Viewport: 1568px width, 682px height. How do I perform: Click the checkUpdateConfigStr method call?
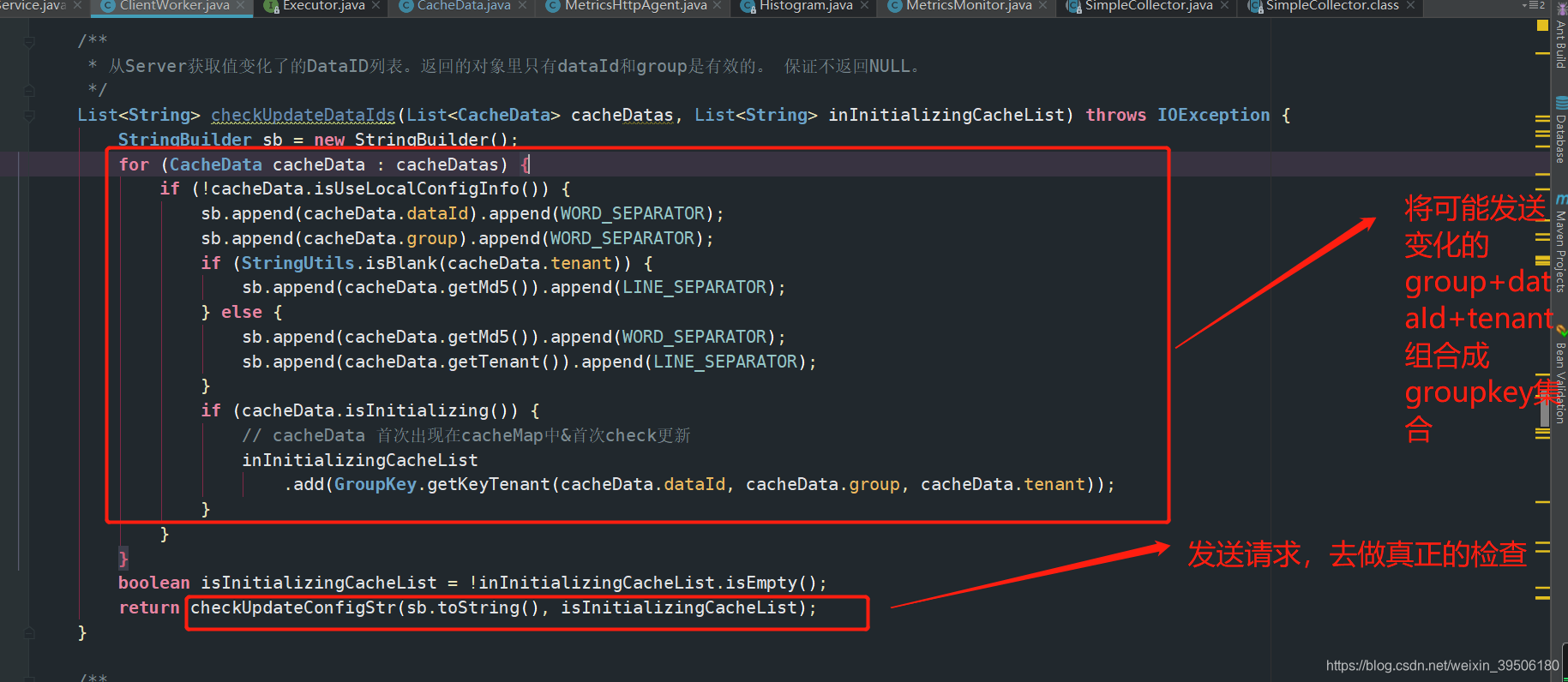click(293, 607)
